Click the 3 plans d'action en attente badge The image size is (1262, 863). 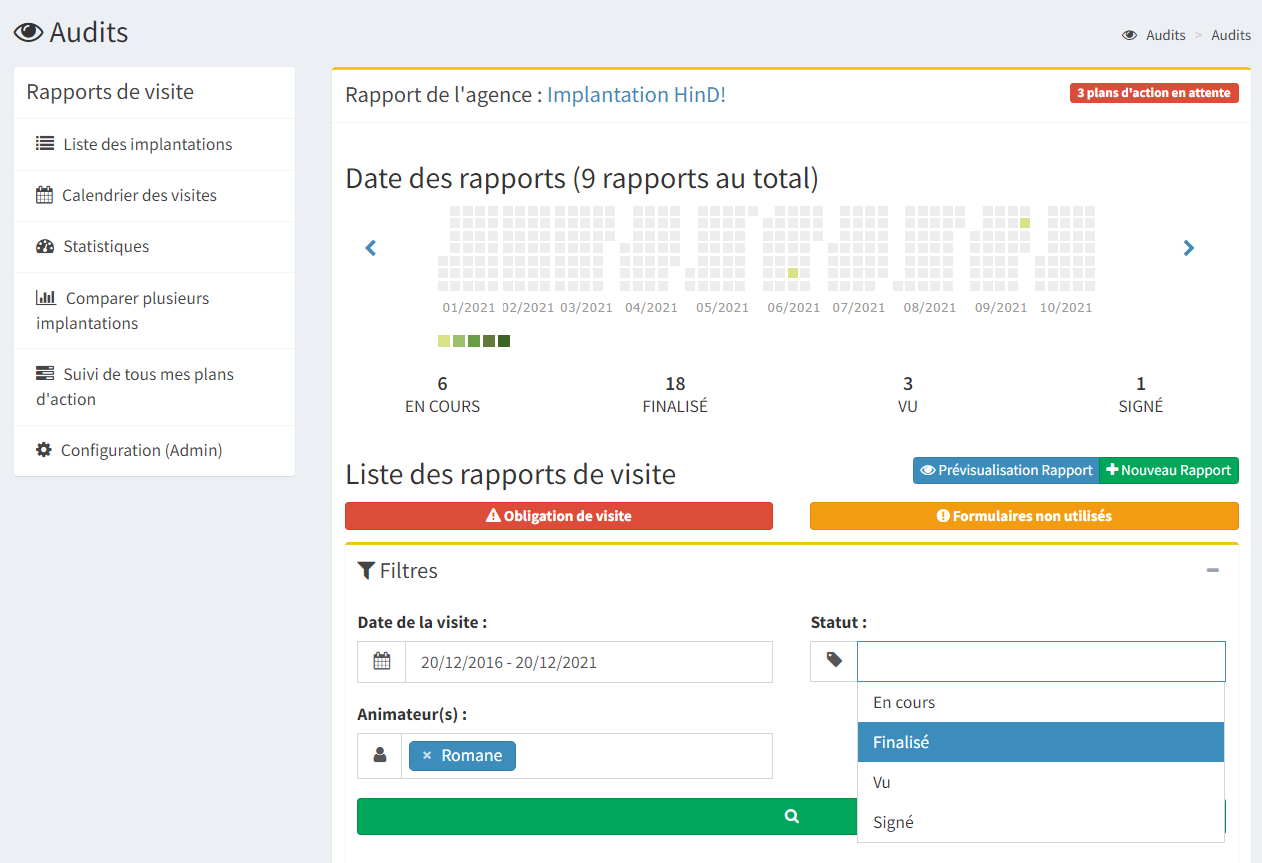(x=1154, y=93)
